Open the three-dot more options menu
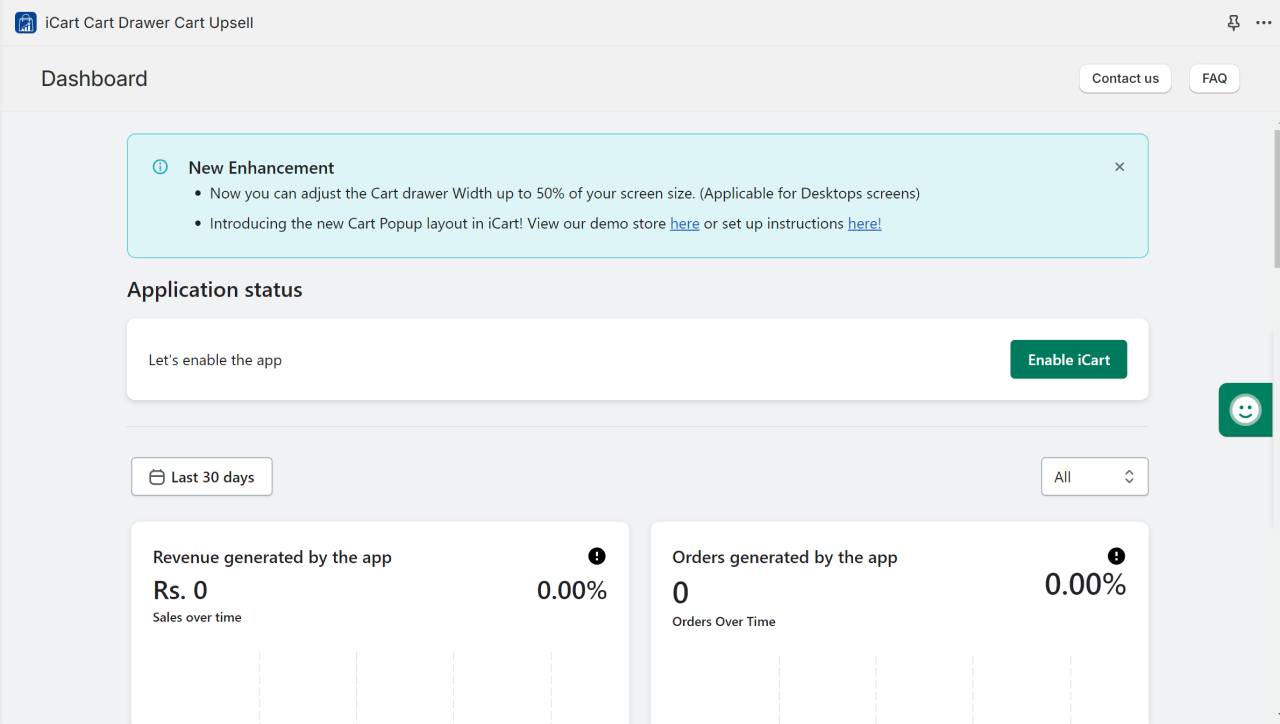The height and width of the screenshot is (724, 1280). (x=1263, y=23)
